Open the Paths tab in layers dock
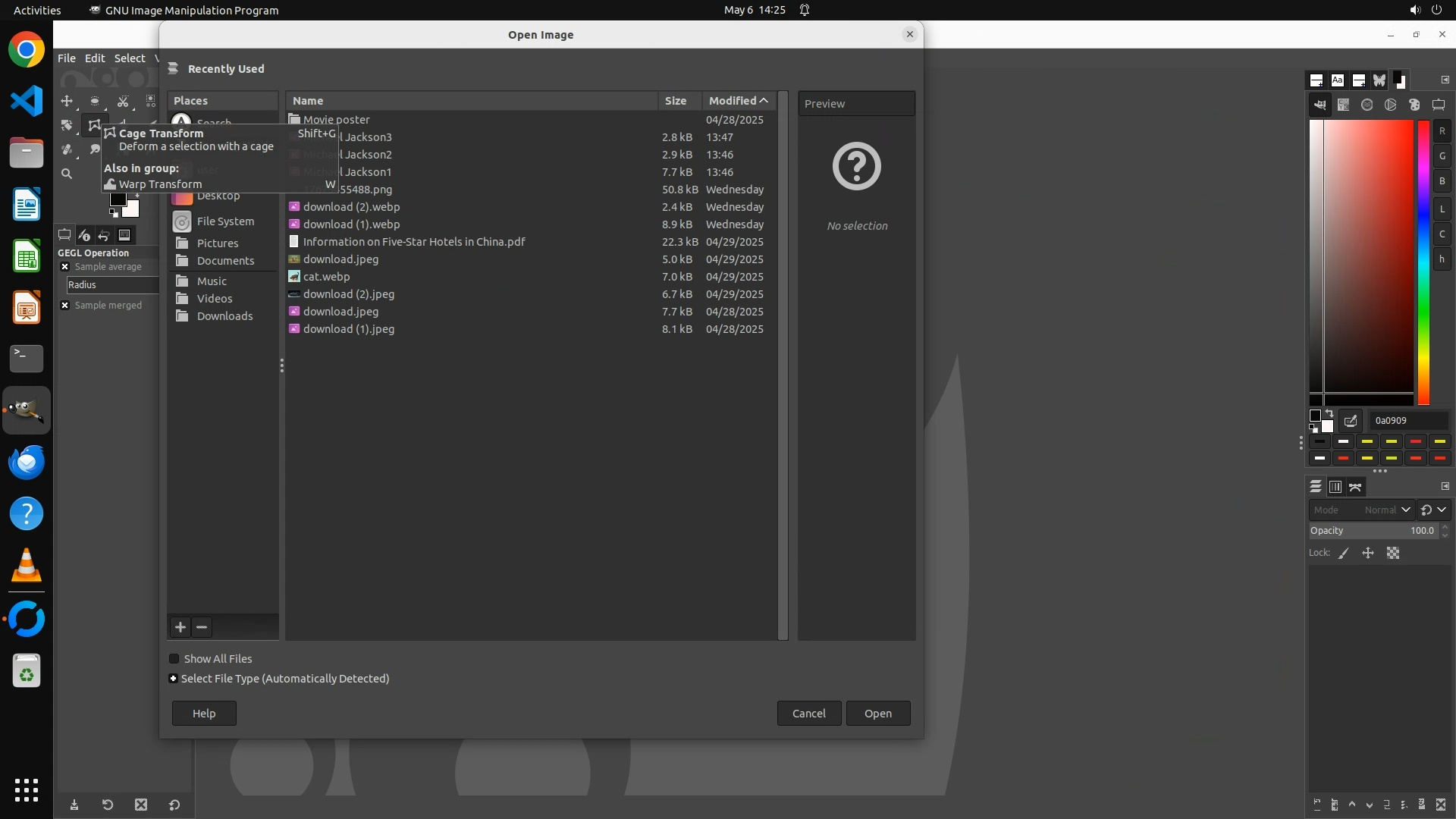The height and width of the screenshot is (819, 1456). tap(1355, 487)
